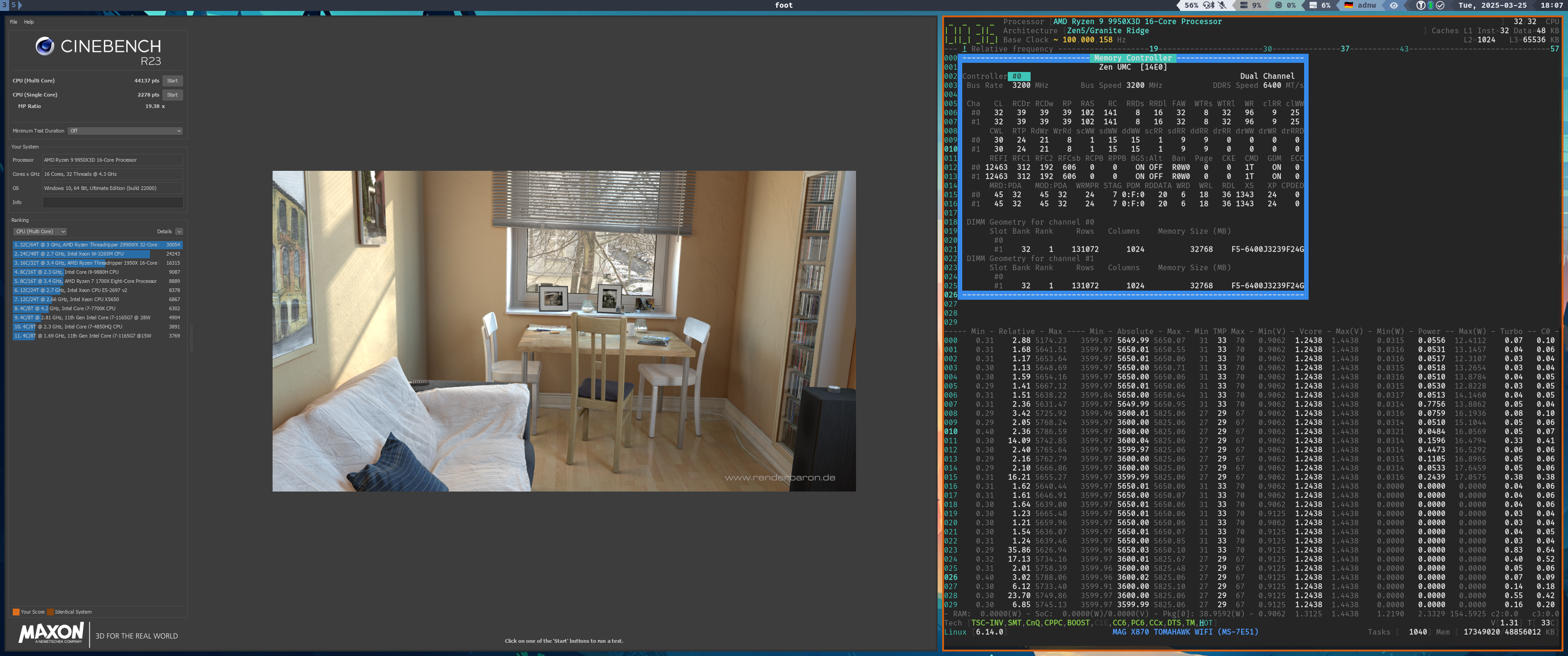Click the German flag keyboard layout indicator
1568x656 pixels.
pos(1349,5)
